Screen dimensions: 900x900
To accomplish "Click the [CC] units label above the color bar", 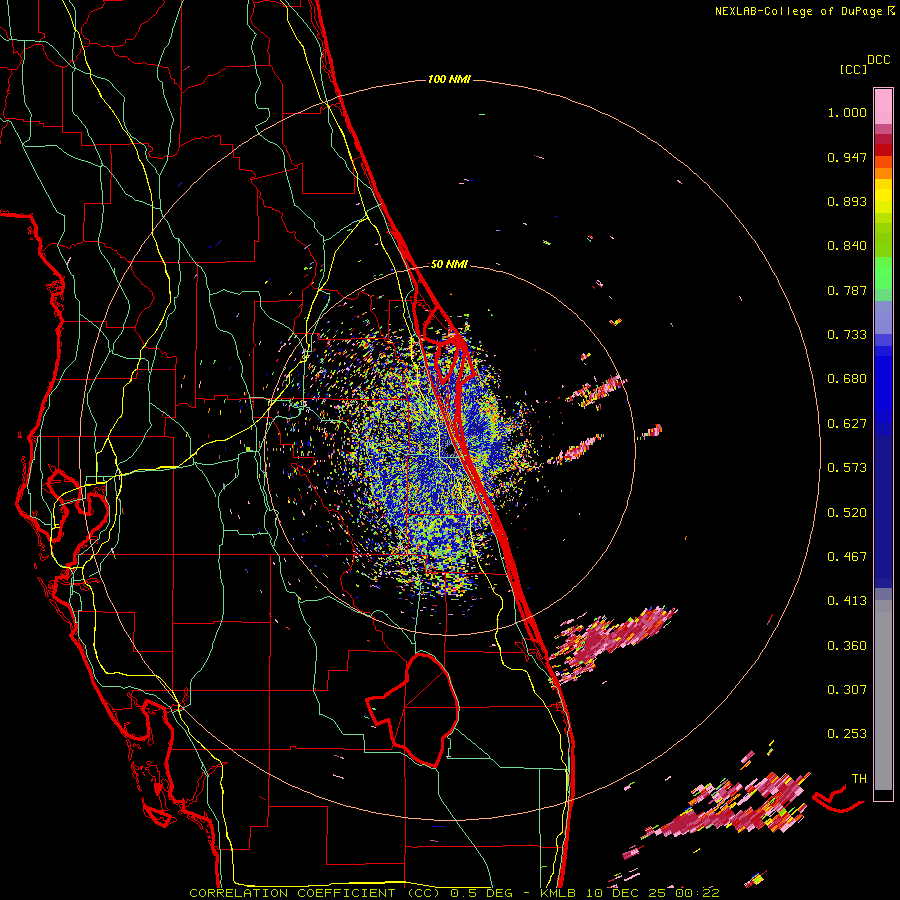I will [853, 69].
